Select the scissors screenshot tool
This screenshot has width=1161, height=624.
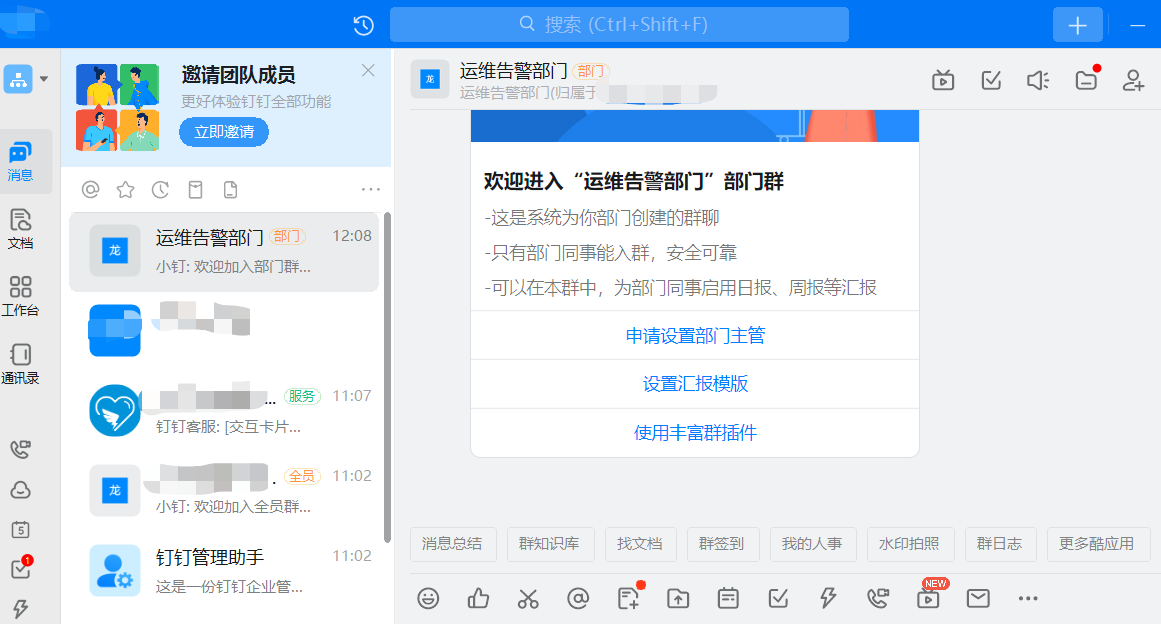[x=528, y=598]
